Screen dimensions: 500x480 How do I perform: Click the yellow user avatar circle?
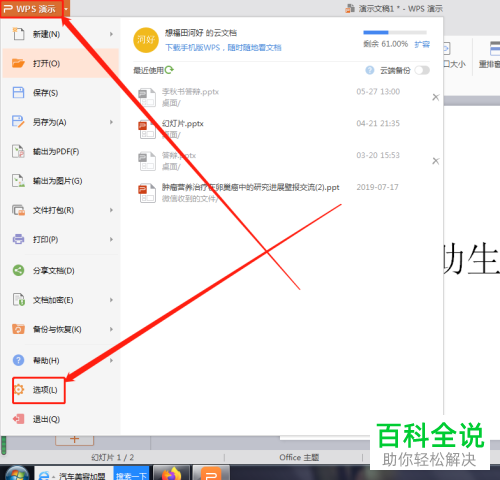click(146, 40)
